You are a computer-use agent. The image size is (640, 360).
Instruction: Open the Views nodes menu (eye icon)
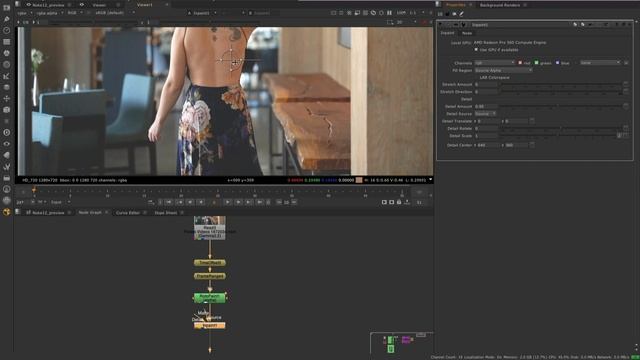[7, 144]
